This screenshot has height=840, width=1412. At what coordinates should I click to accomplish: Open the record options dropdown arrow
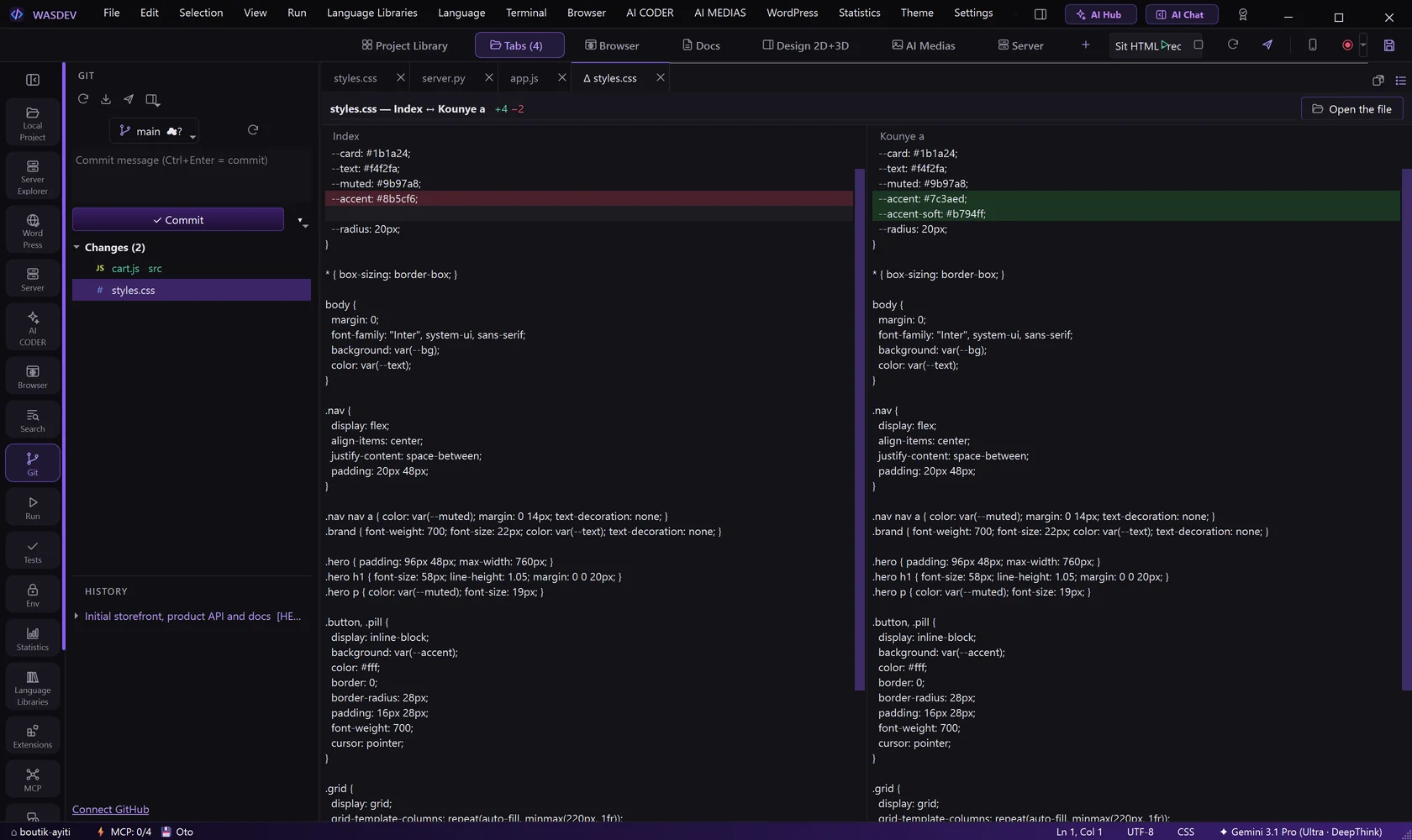[x=1363, y=45]
